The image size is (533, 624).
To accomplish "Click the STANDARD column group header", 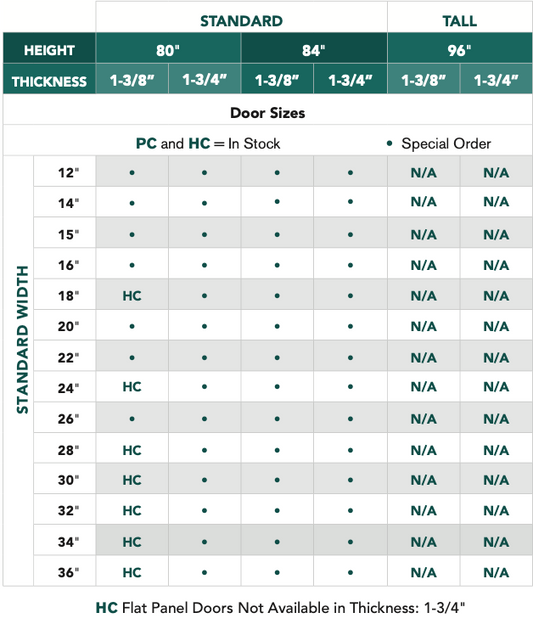I will pyautogui.click(x=241, y=21).
